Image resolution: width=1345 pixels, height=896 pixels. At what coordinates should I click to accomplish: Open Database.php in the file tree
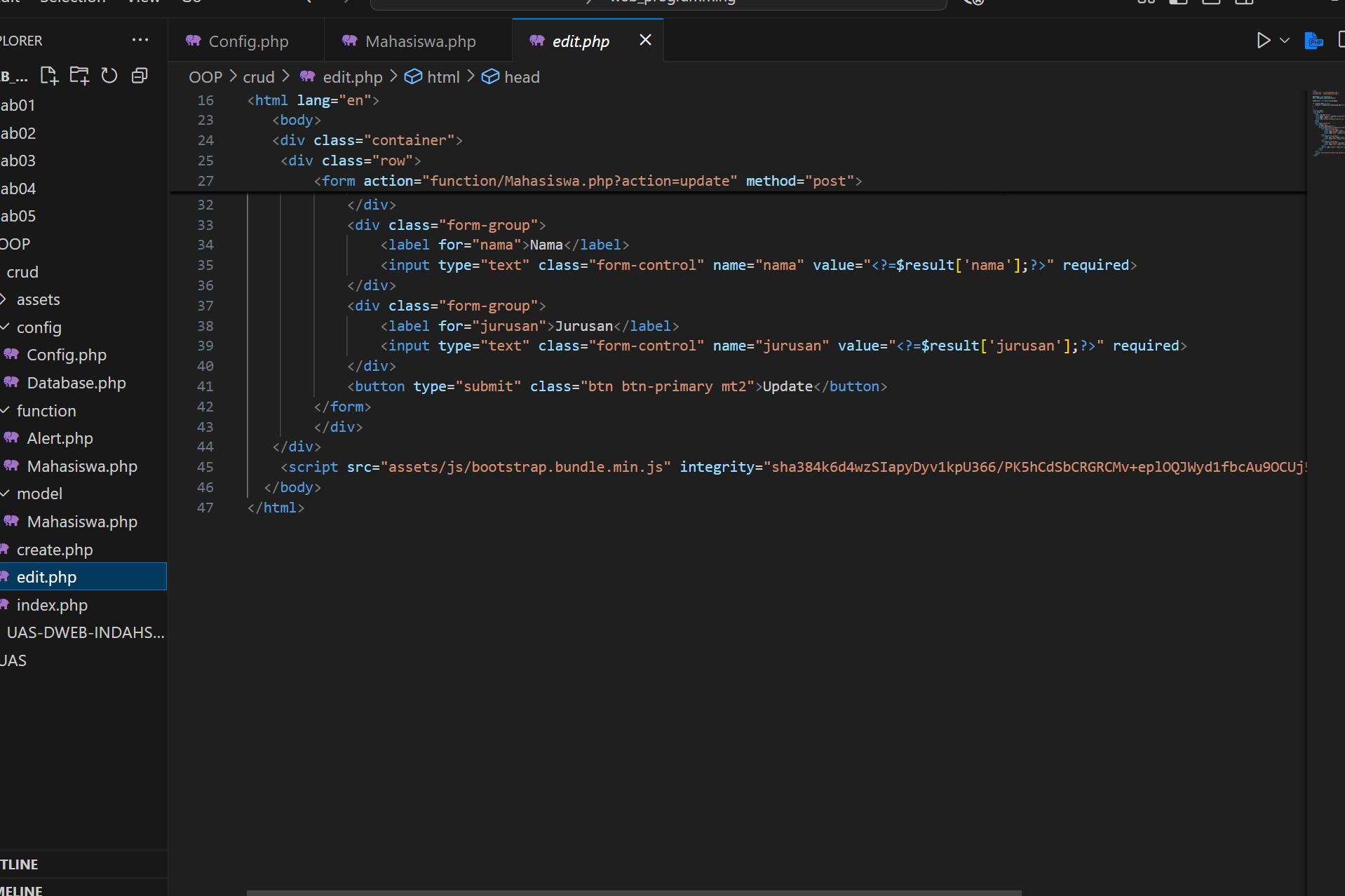[x=76, y=383]
